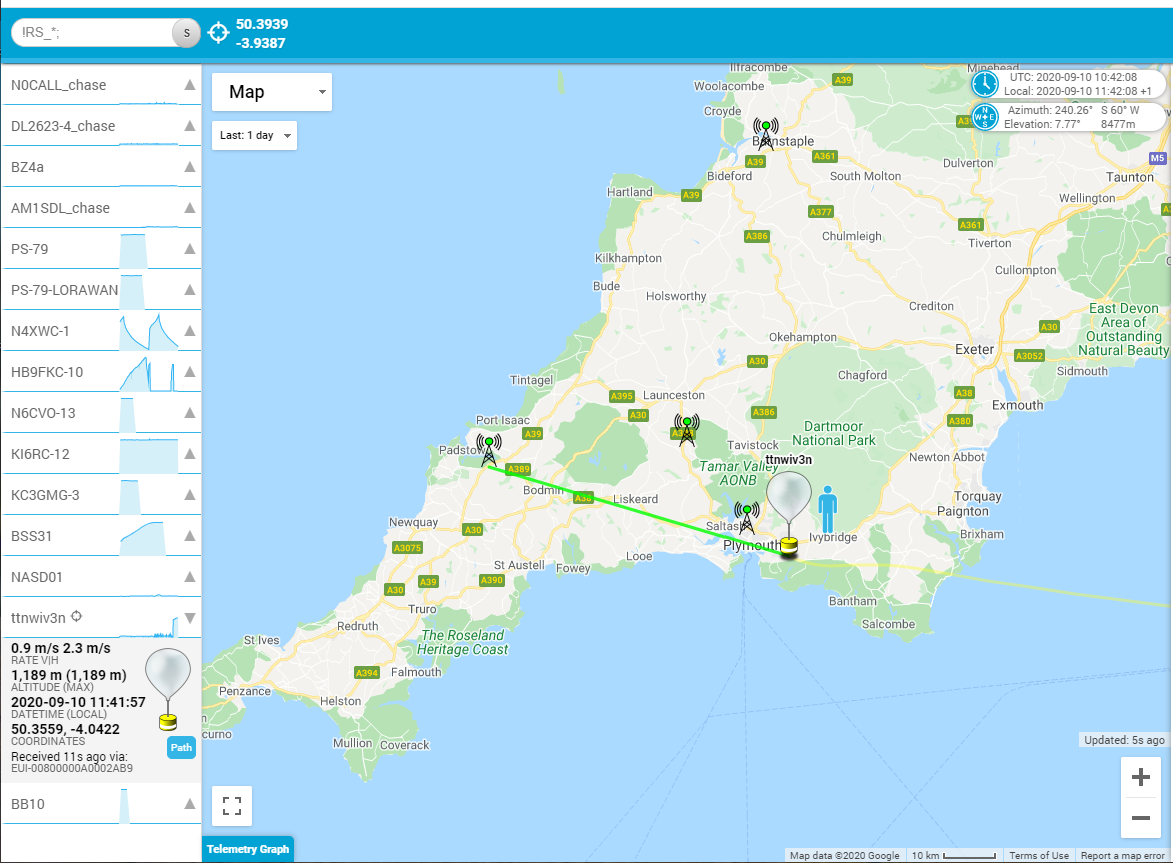This screenshot has height=863, width=1173.
Task: Expand the KC3GMG-3 entry arrow
Action: 190,495
